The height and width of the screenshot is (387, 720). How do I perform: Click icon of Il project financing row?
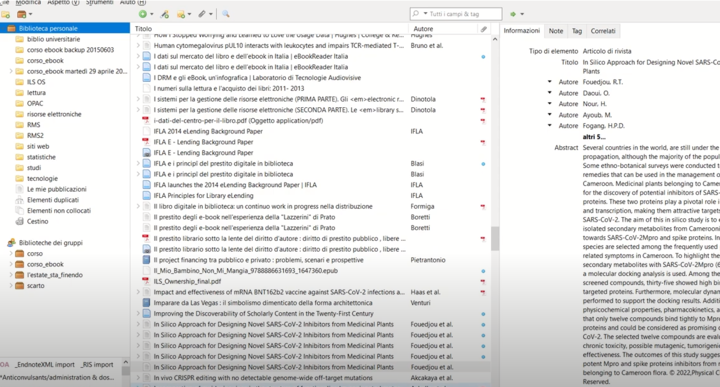pos(146,260)
